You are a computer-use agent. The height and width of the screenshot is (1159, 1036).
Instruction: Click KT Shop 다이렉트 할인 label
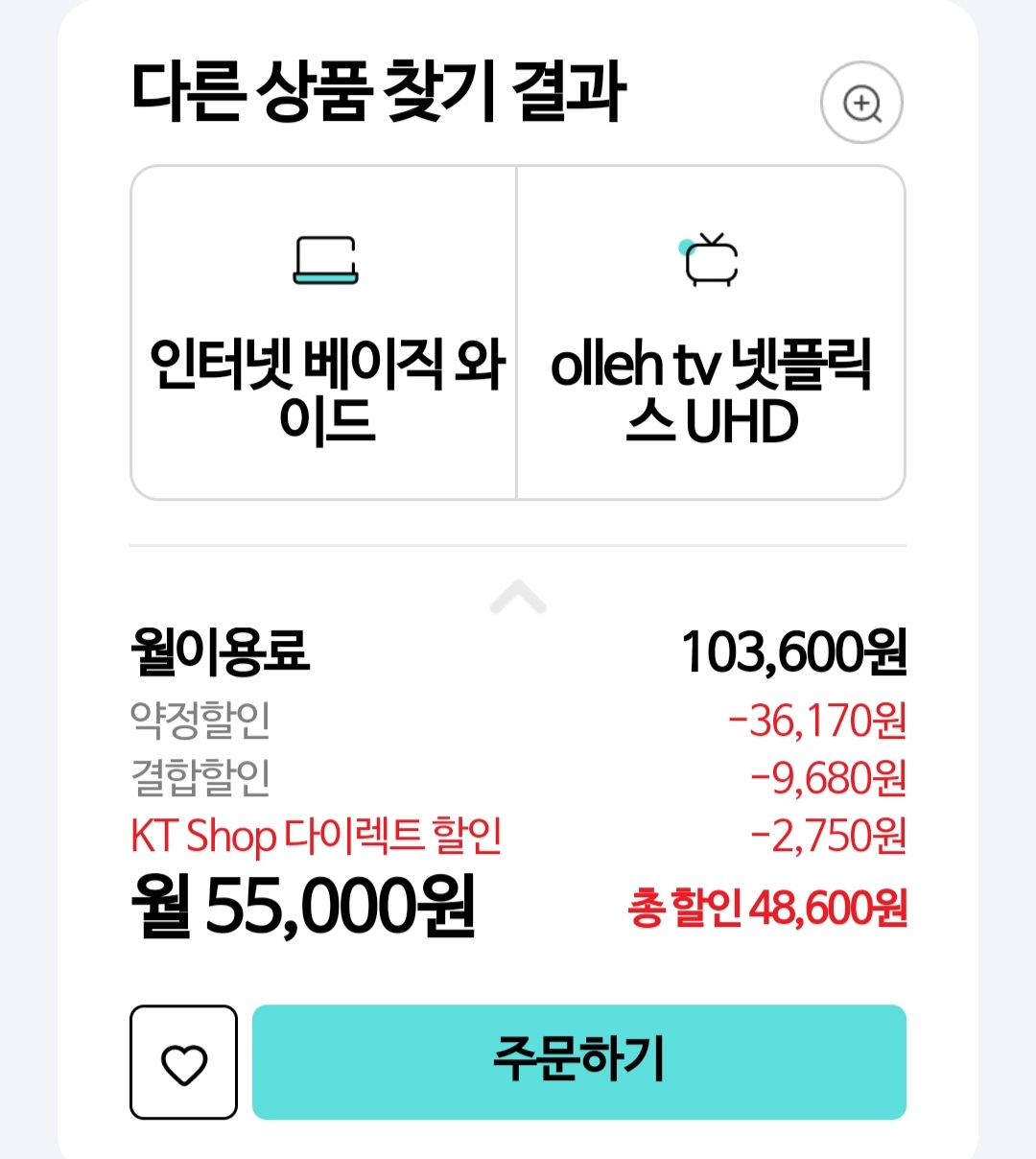tap(317, 836)
